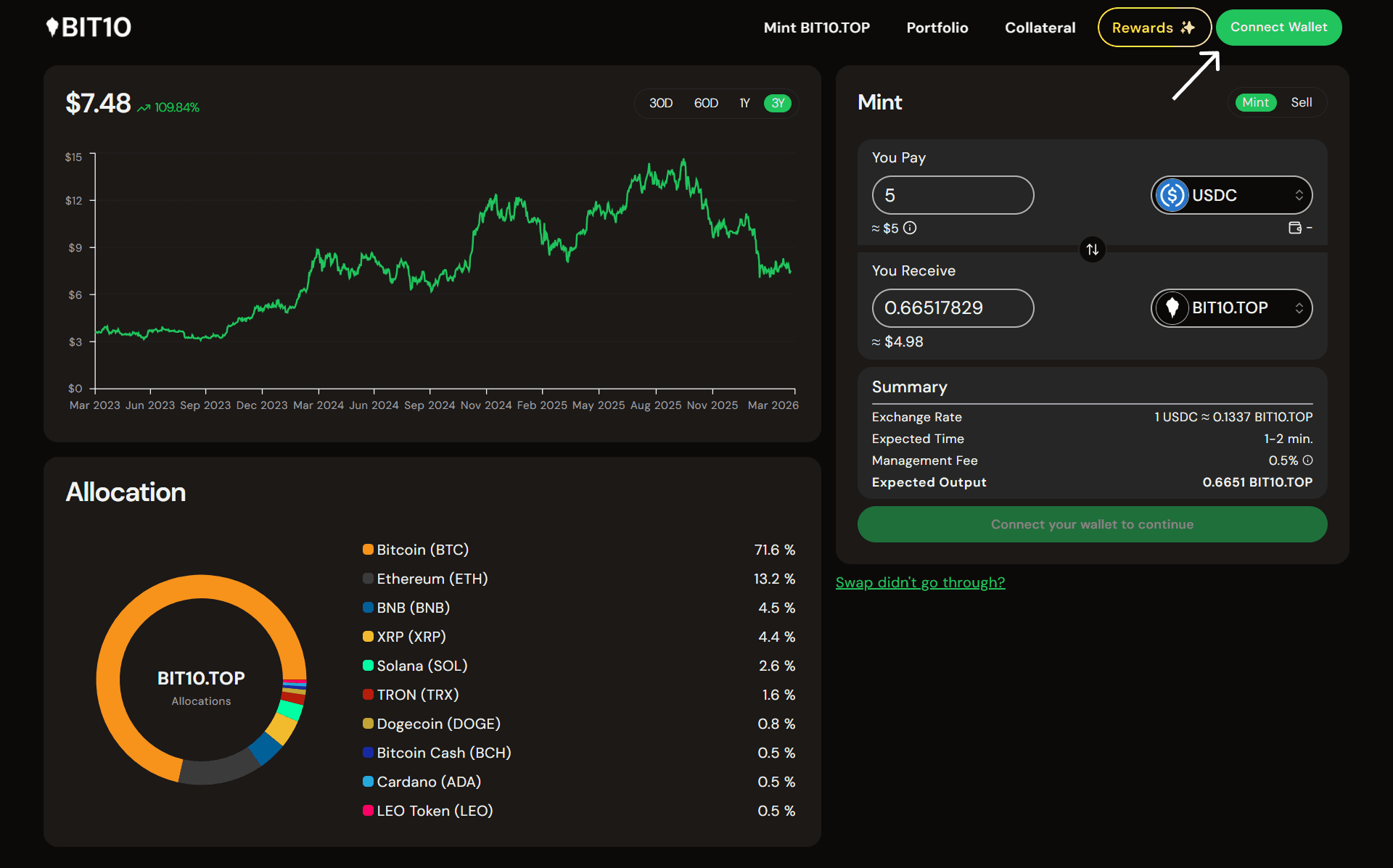Click the ≈ $4.98 receive estimate
The image size is (1393, 868).
897,342
